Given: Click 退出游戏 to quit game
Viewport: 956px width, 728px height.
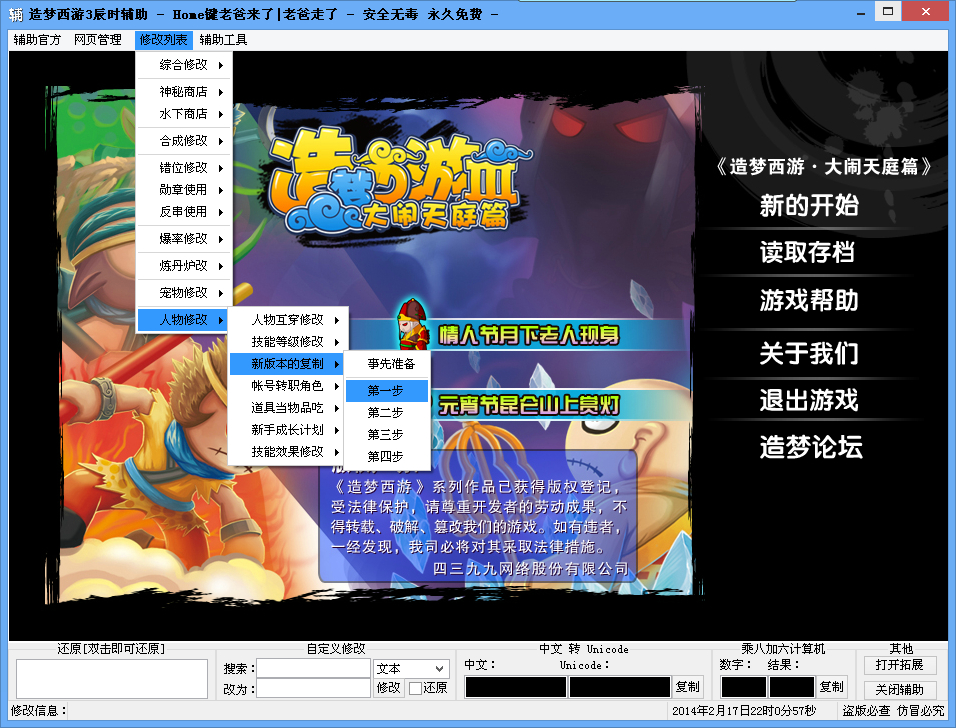Looking at the screenshot, I should [x=809, y=401].
